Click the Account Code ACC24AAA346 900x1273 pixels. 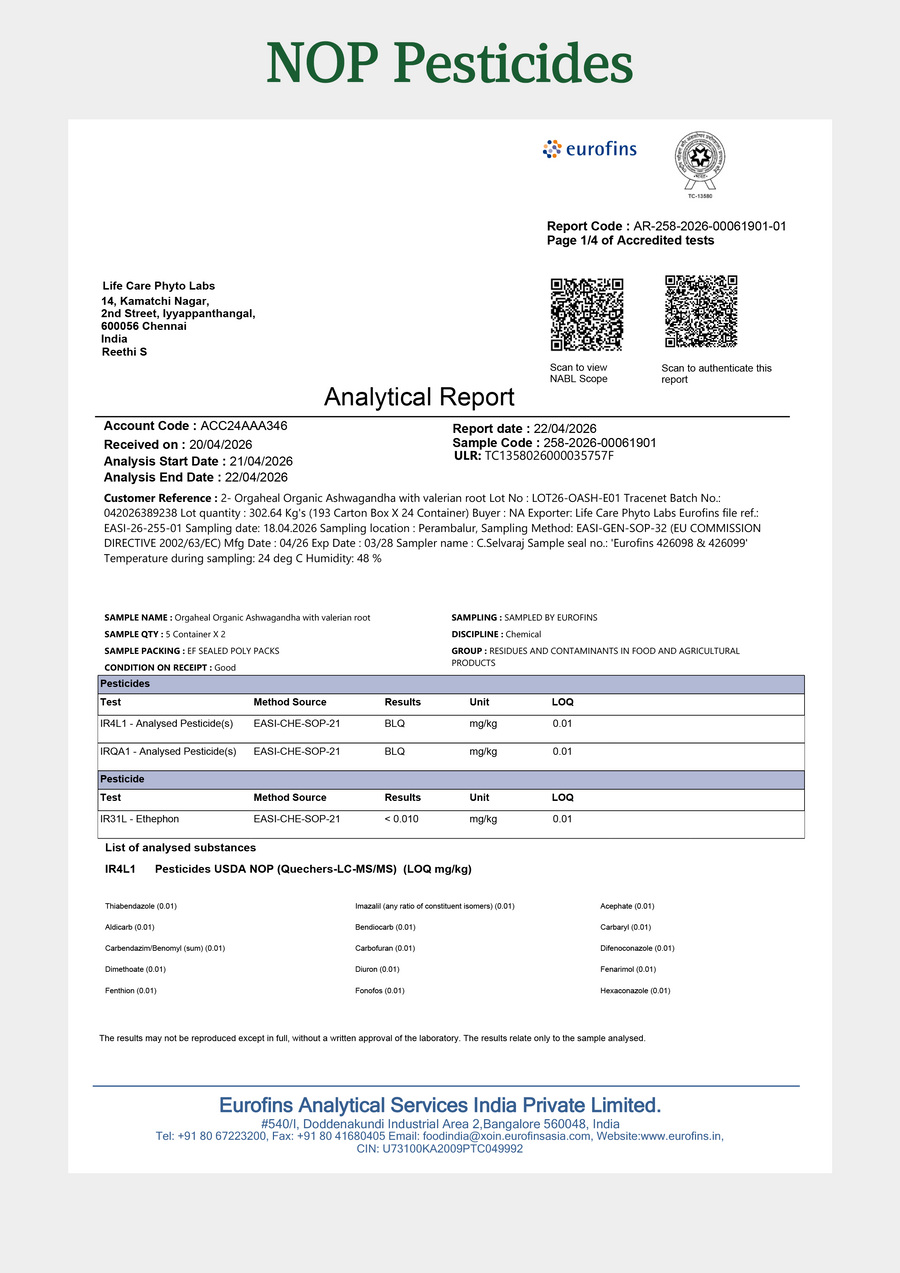tap(196, 426)
